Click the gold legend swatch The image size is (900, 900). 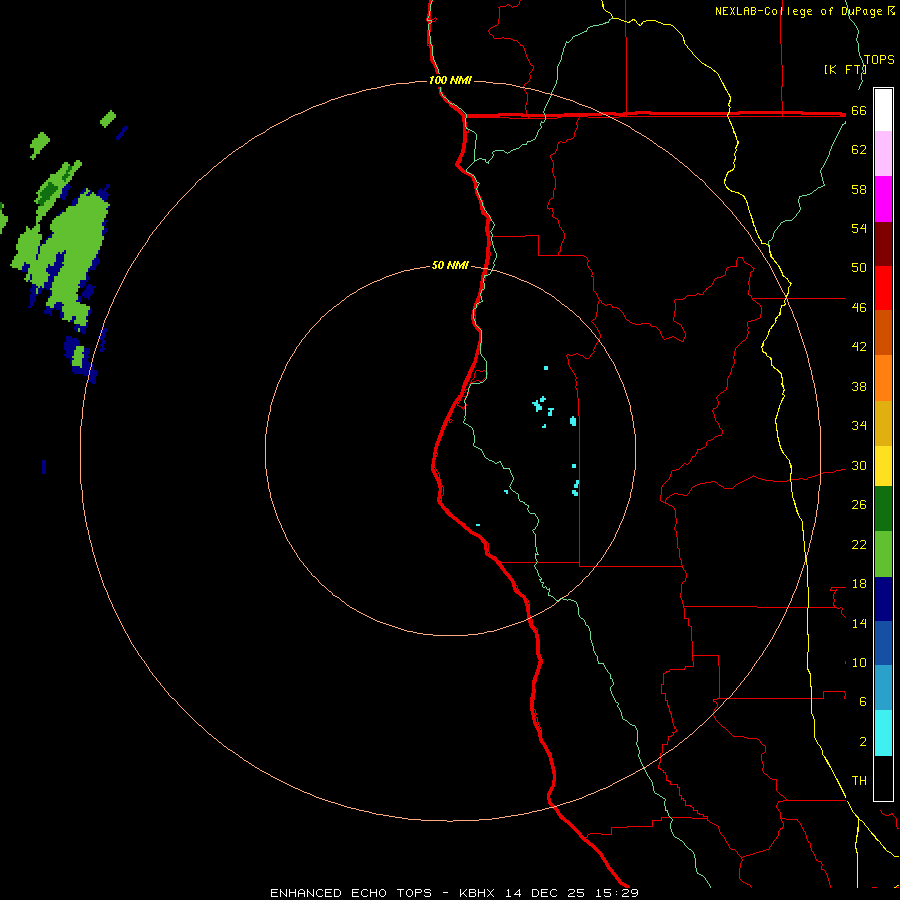coord(883,423)
